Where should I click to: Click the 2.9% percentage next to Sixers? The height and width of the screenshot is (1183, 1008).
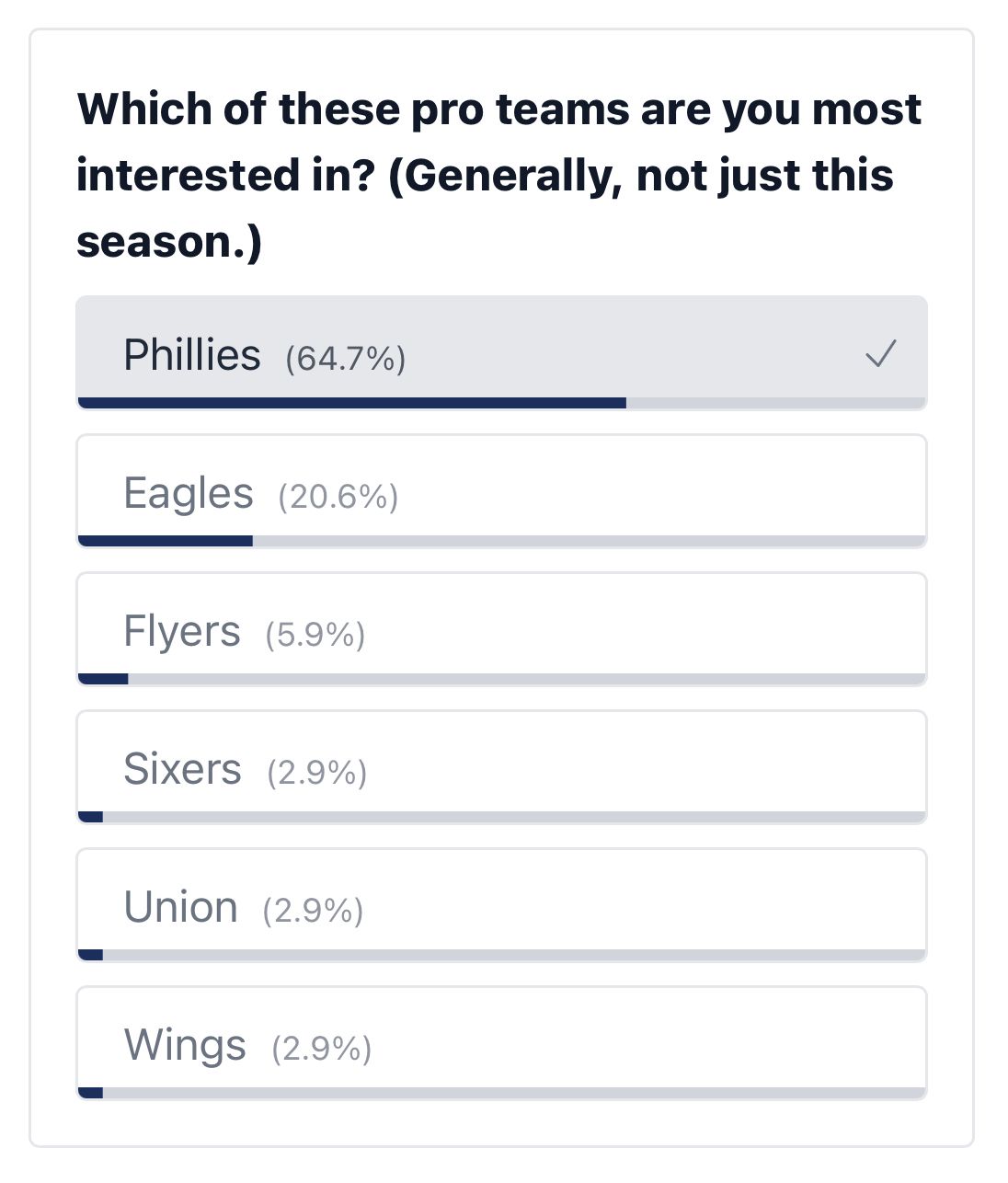point(317,772)
